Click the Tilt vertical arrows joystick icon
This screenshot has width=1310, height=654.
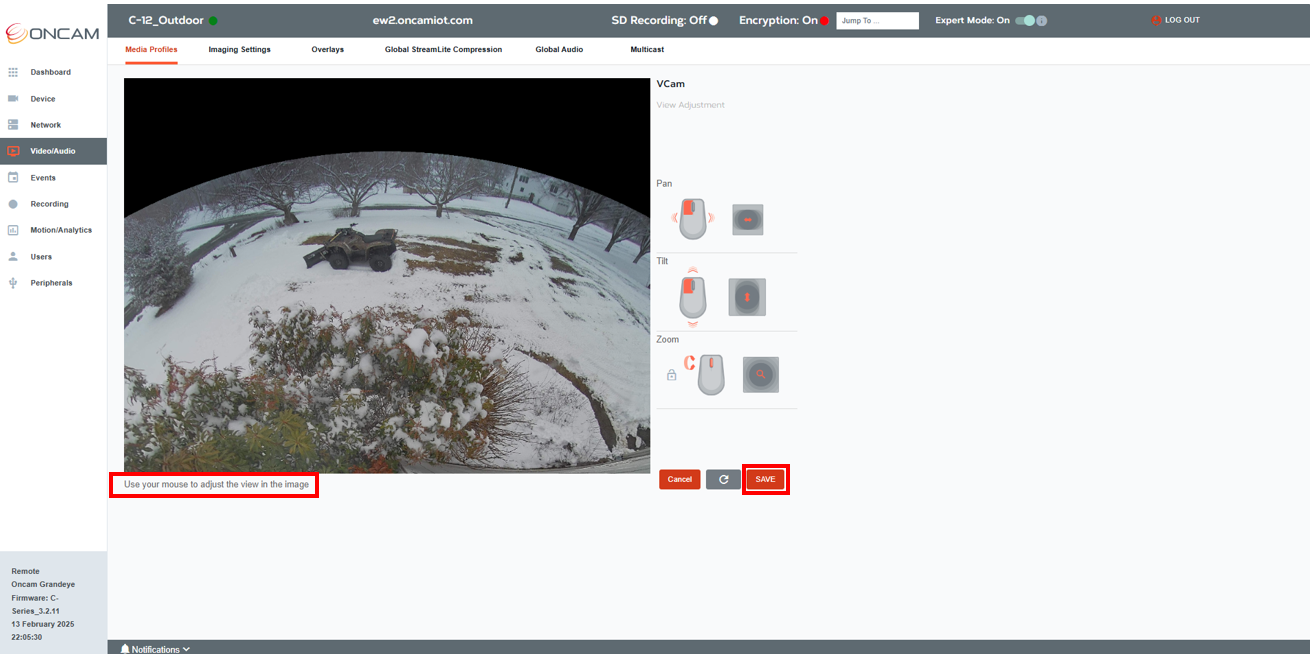point(747,297)
